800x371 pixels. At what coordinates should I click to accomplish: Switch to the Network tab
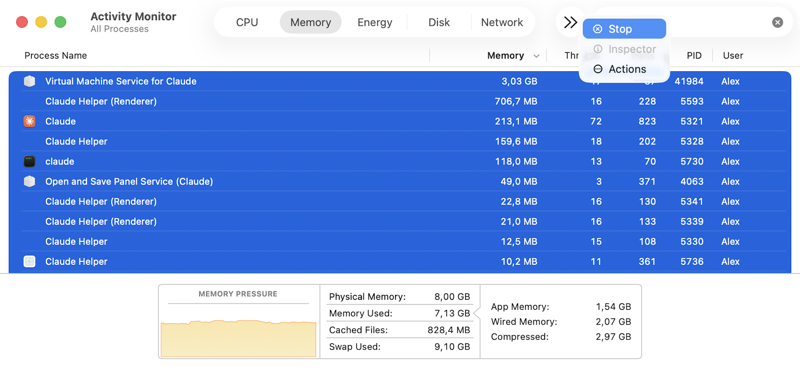click(502, 22)
